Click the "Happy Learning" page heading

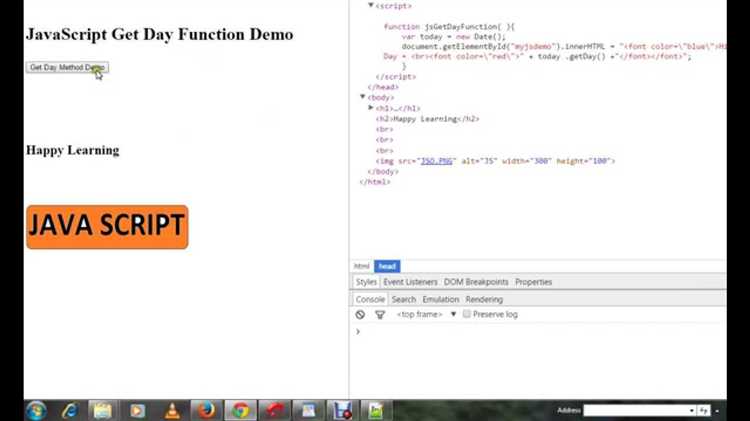[x=73, y=150]
